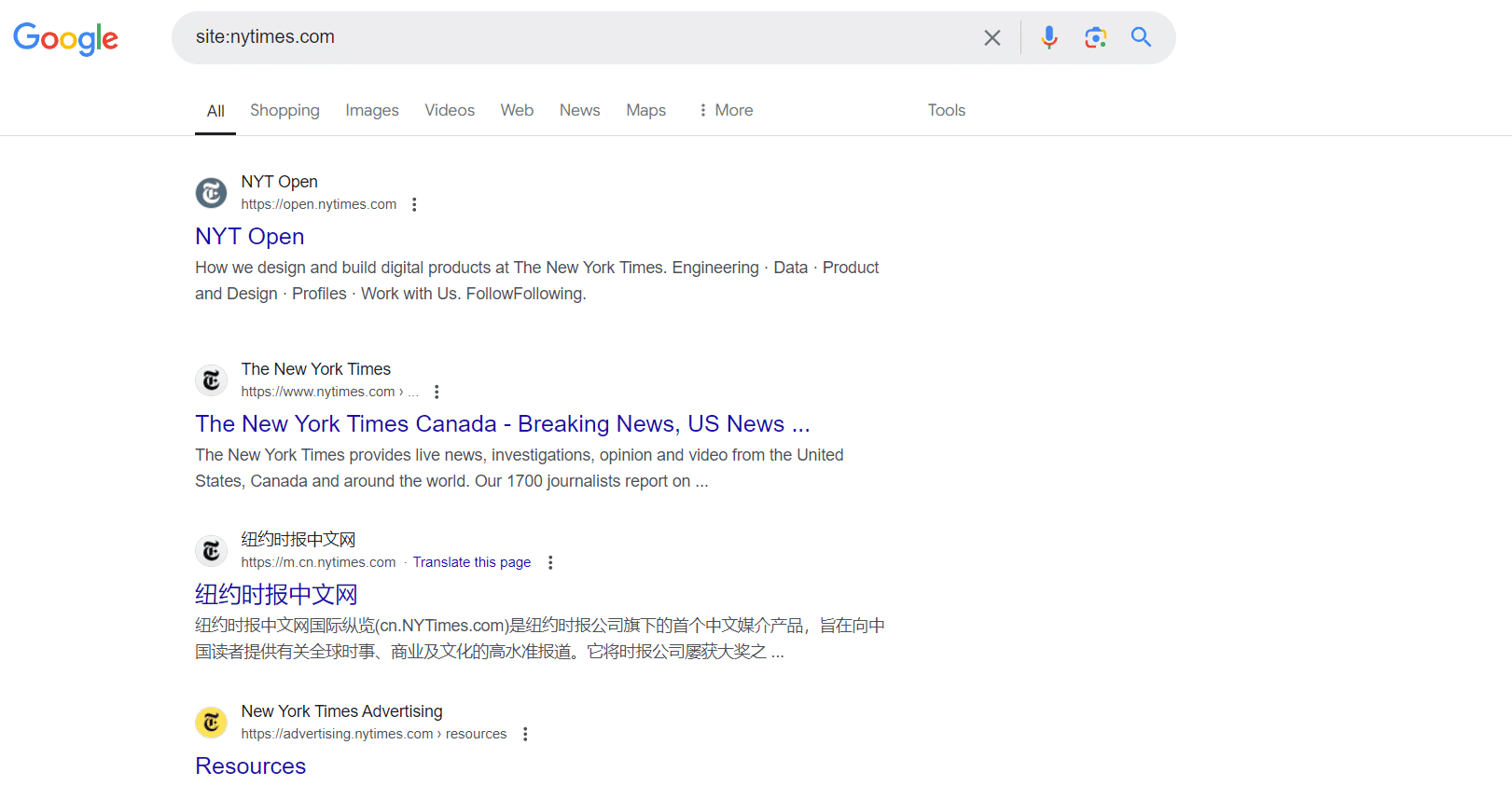
Task: Switch to News tab
Action: click(579, 110)
